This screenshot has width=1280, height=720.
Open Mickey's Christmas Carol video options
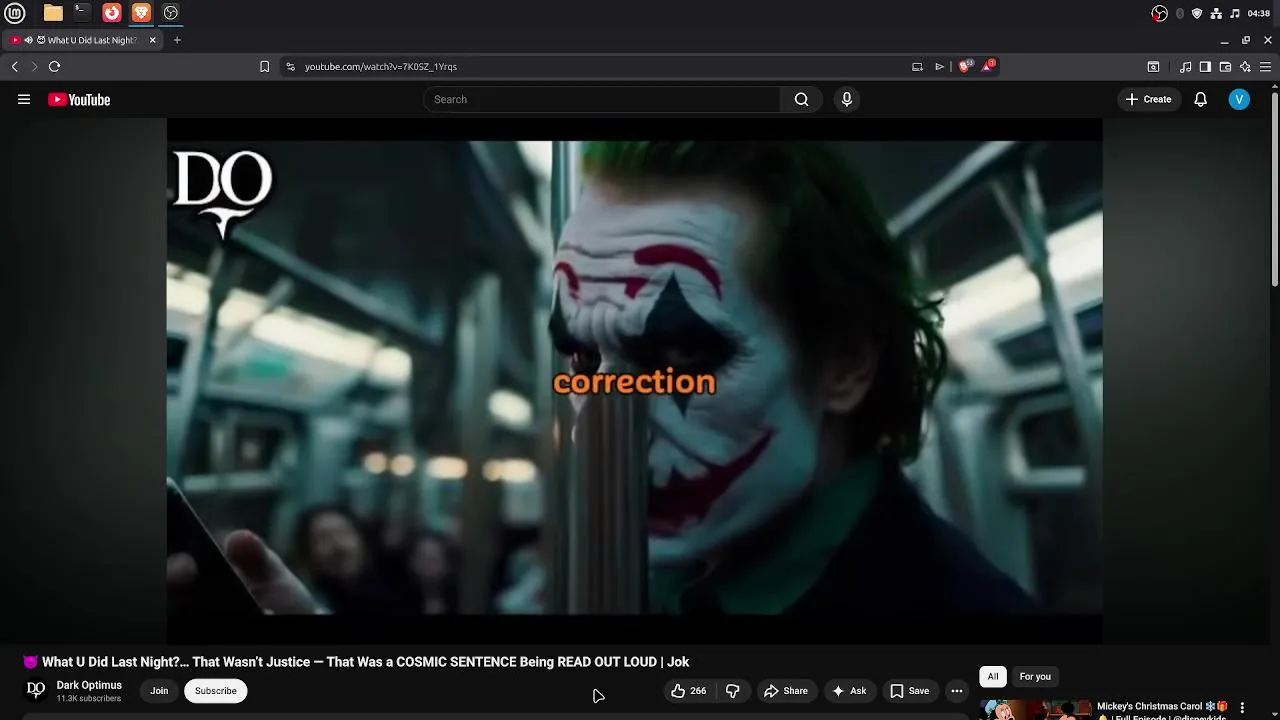click(1242, 707)
